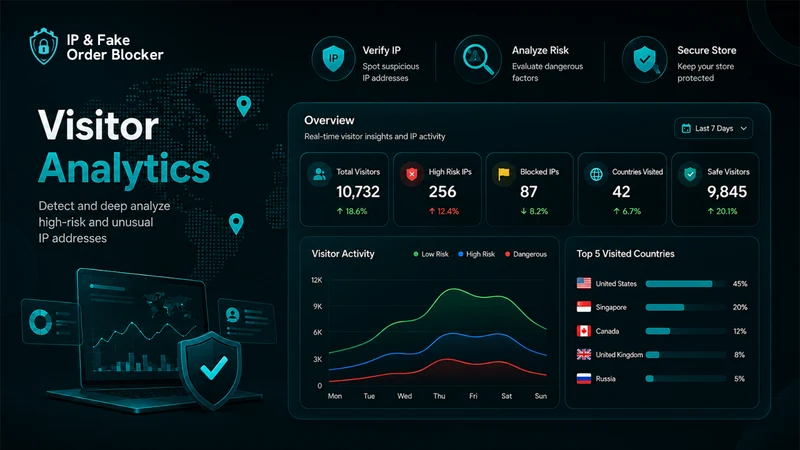Click the United Kingdom 8% progress bar
The image size is (800, 450).
[x=685, y=355]
